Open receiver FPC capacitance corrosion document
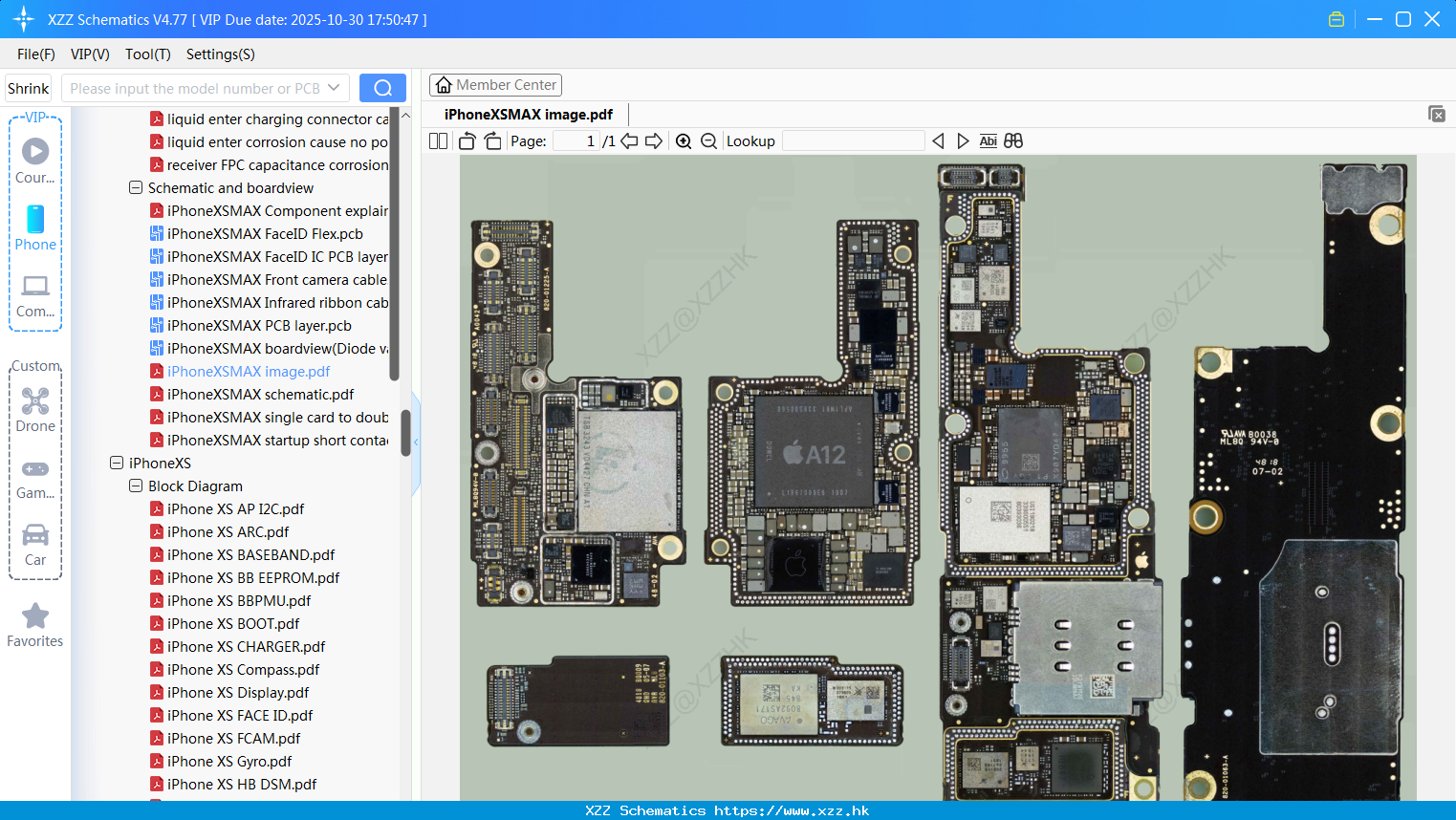Viewport: 1456px width, 820px height. 269,164
